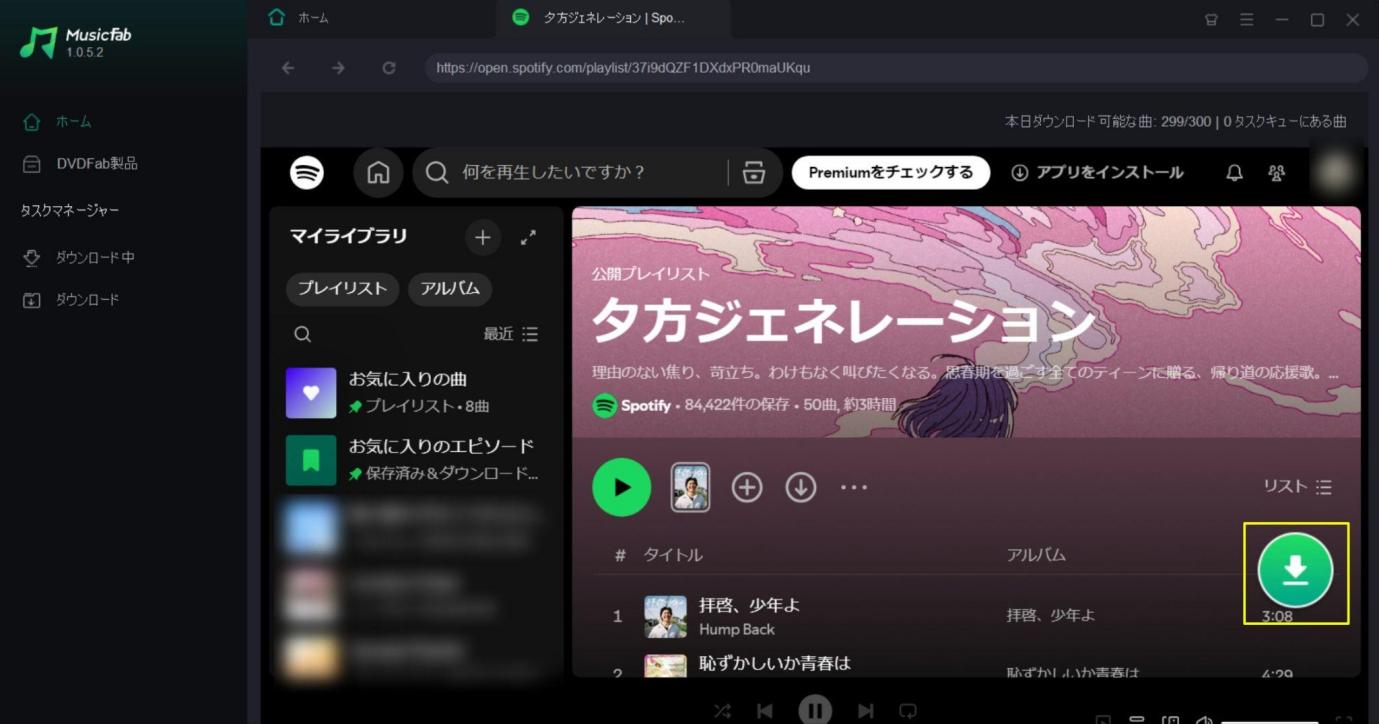
Task: Open the notifications bell icon
Action: pyautogui.click(x=1234, y=173)
